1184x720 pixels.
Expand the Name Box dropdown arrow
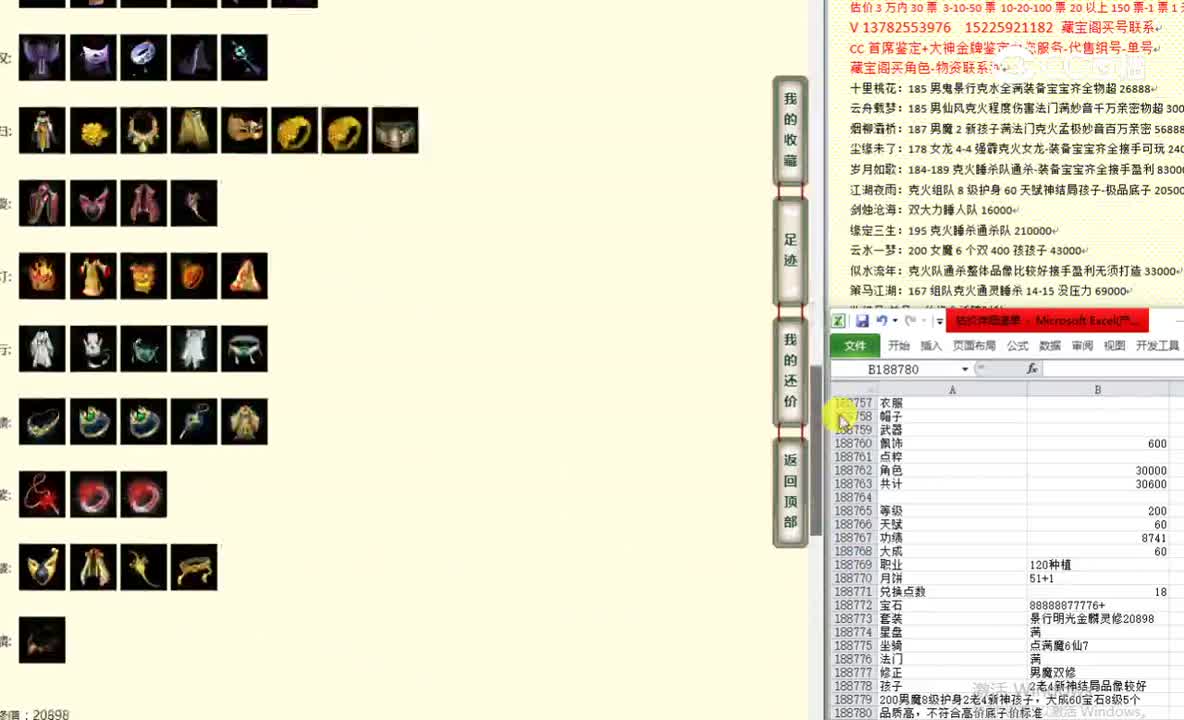pos(964,369)
